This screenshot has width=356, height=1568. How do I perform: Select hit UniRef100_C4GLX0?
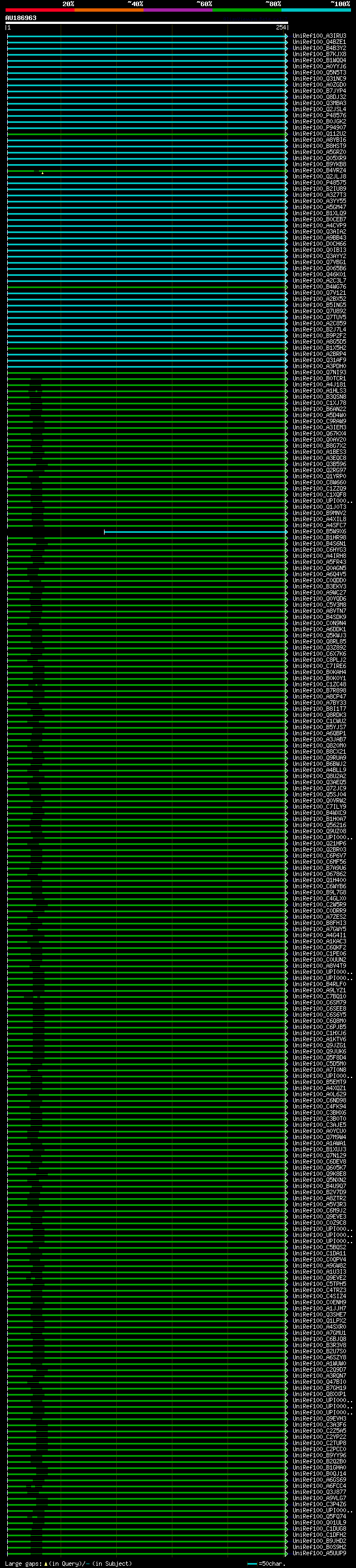pyautogui.click(x=319, y=899)
